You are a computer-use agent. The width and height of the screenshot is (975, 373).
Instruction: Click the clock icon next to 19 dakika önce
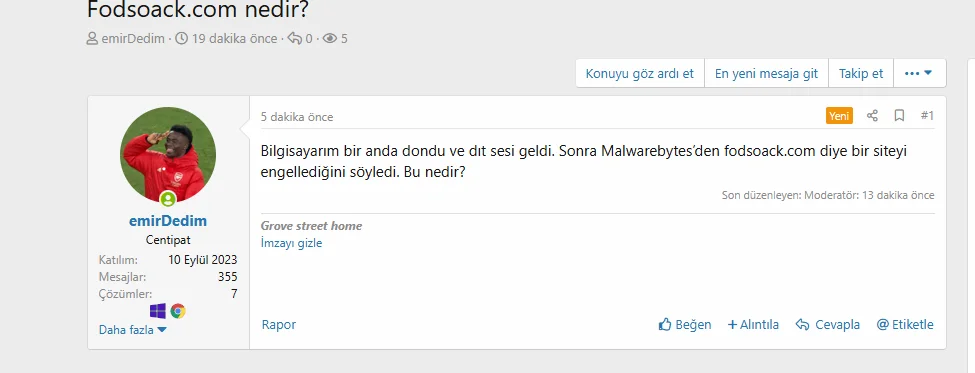coord(182,39)
